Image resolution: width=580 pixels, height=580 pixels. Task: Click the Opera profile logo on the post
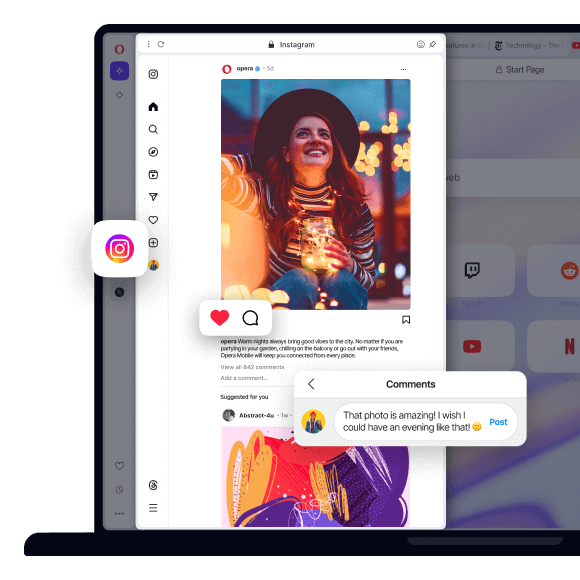[227, 69]
